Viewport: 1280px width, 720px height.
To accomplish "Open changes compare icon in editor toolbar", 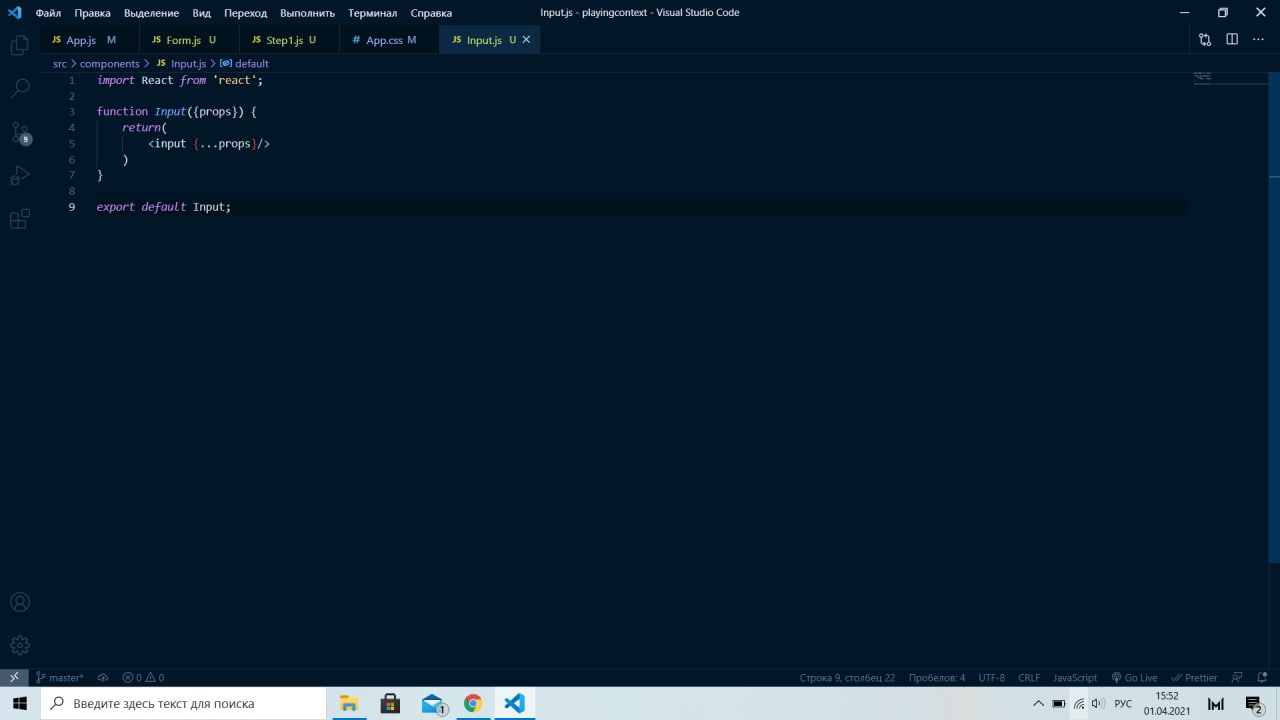I will pyautogui.click(x=1205, y=40).
